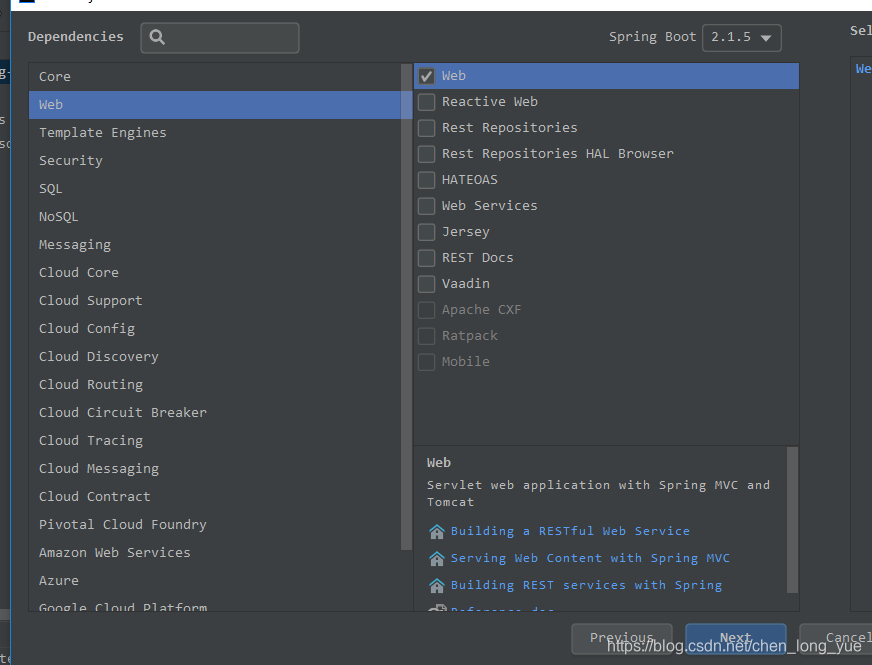Enable the REST Docs checkbox
Viewport: 872px width, 665px height.
click(427, 258)
